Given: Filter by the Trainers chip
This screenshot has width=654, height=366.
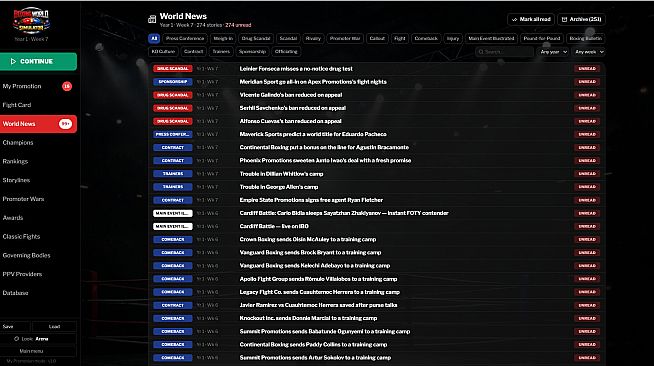Looking at the screenshot, I should pos(221,52).
